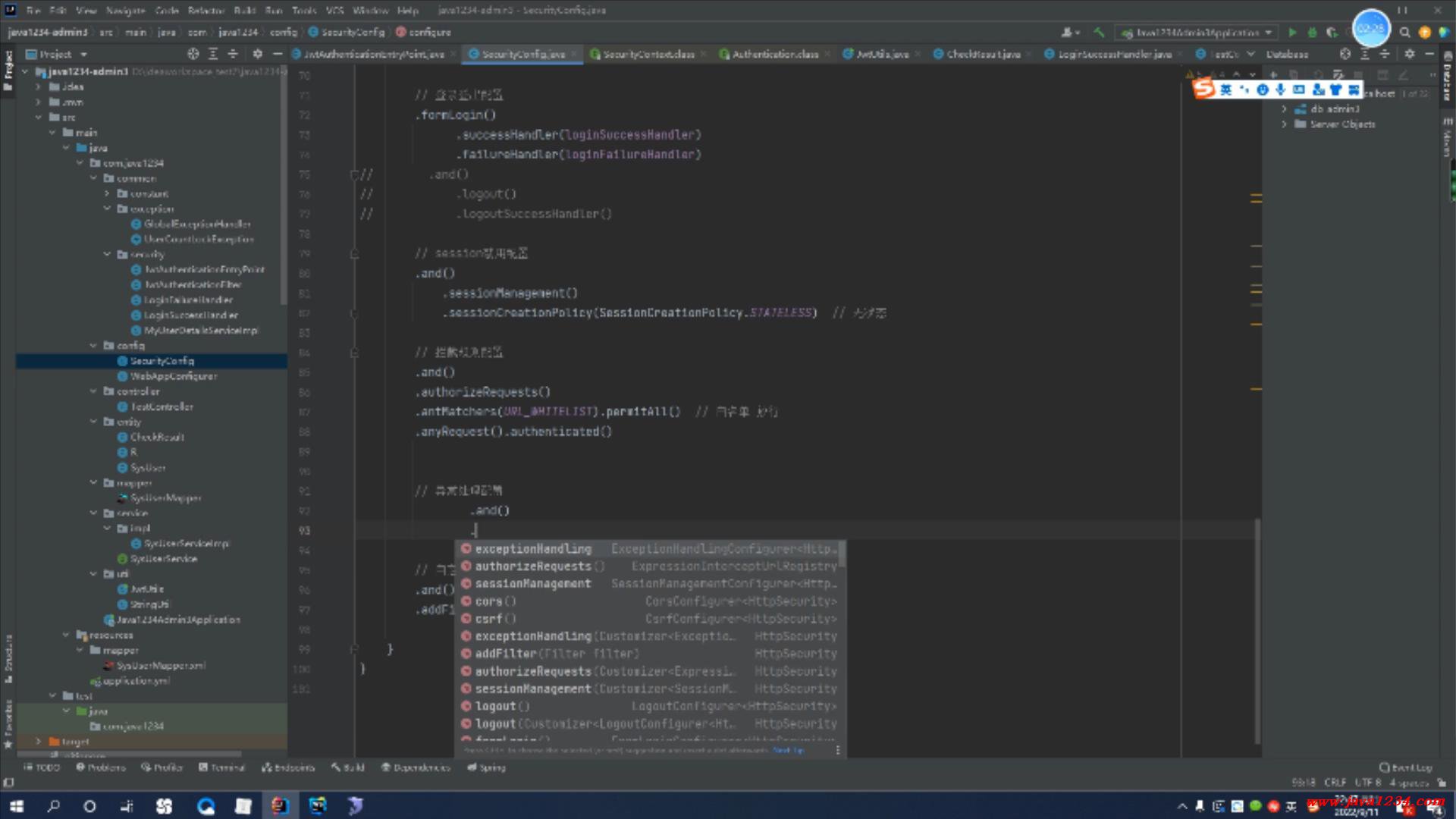This screenshot has height=819, width=1456.
Task: Start debugging with the bug icon
Action: (1312, 33)
